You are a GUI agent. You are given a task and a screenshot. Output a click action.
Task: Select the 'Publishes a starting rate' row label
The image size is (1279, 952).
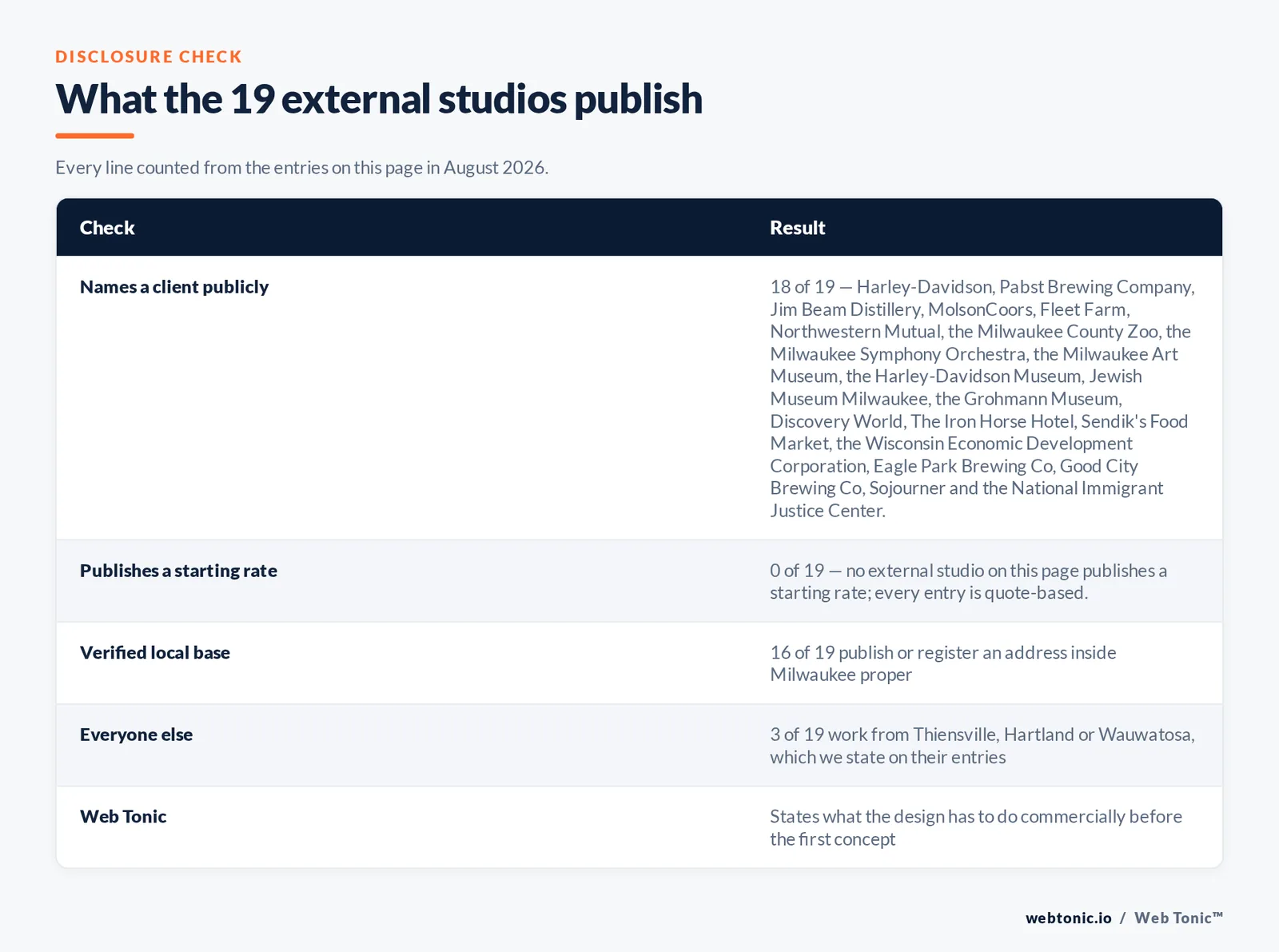pos(178,571)
